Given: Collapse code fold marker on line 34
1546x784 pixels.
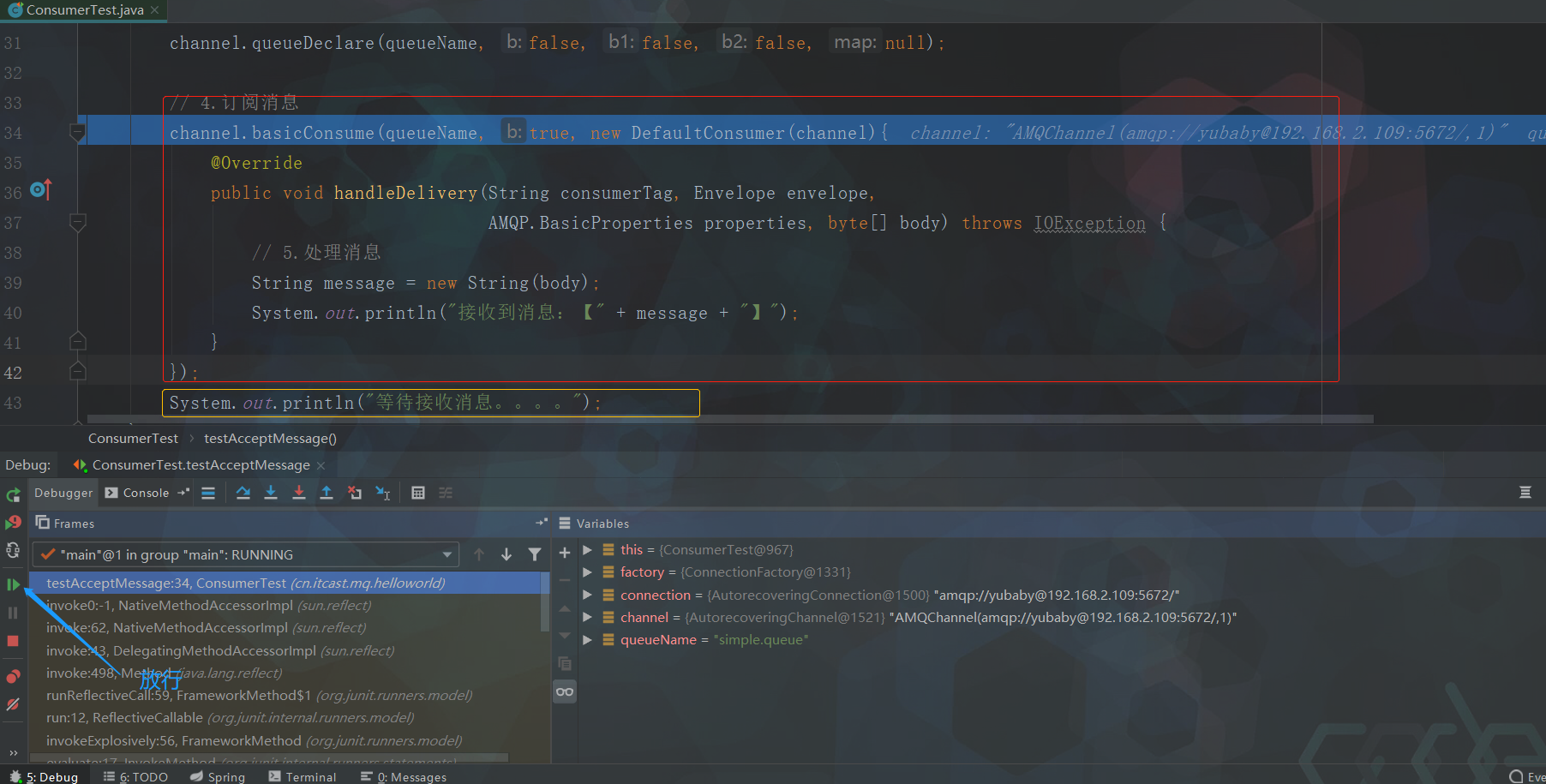Looking at the screenshot, I should click(77, 133).
